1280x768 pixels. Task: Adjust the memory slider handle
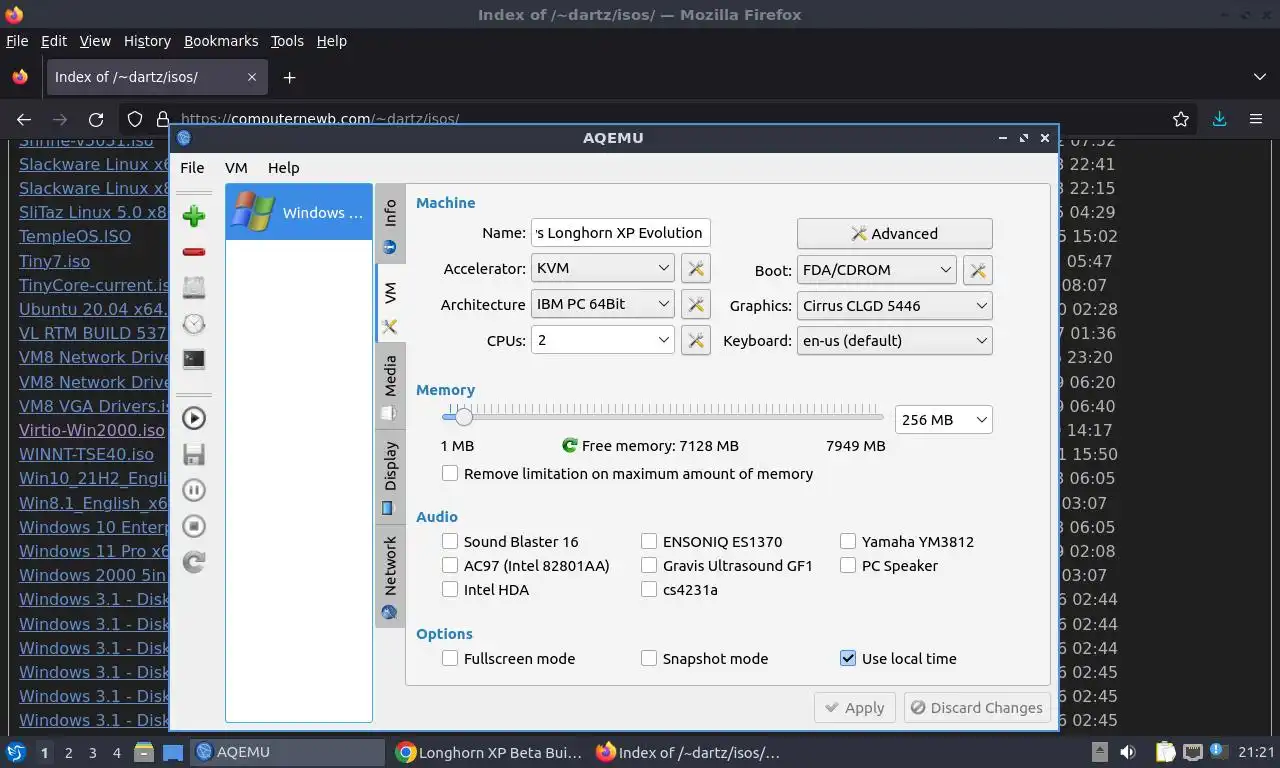464,417
